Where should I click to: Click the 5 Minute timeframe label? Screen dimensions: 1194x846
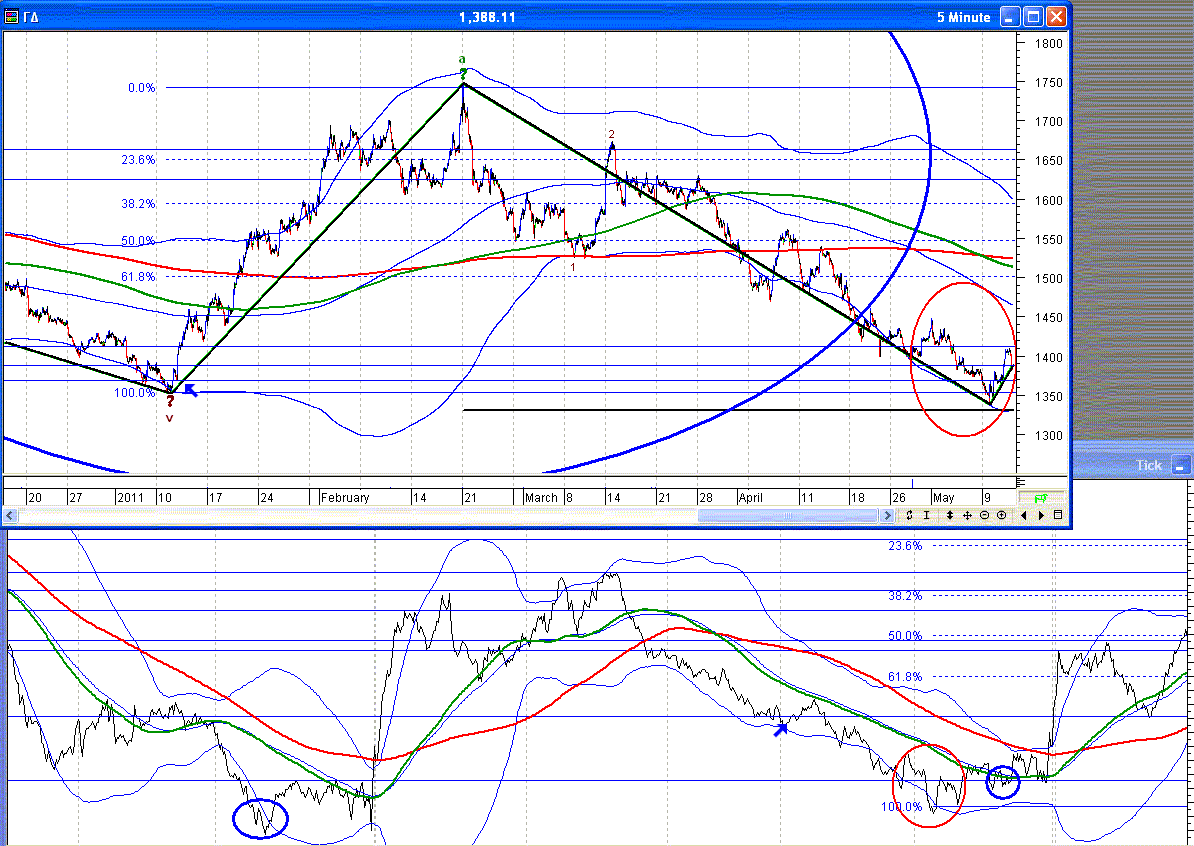coord(963,17)
